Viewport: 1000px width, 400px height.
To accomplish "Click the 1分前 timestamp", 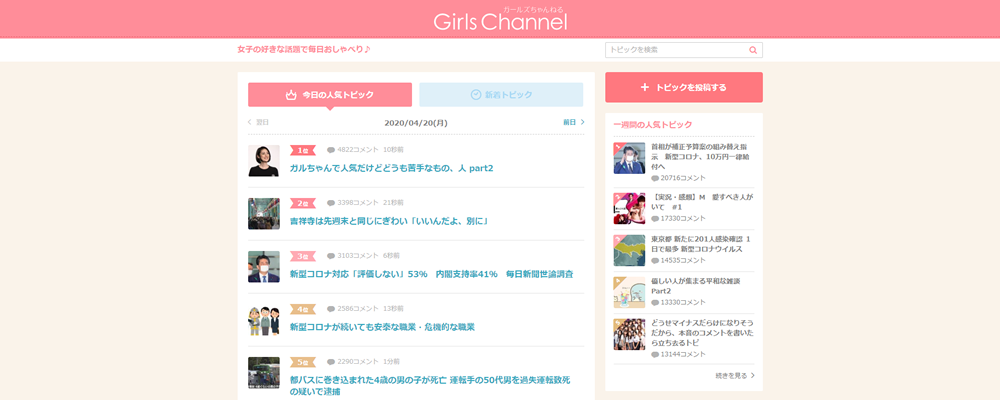I will pyautogui.click(x=391, y=362).
